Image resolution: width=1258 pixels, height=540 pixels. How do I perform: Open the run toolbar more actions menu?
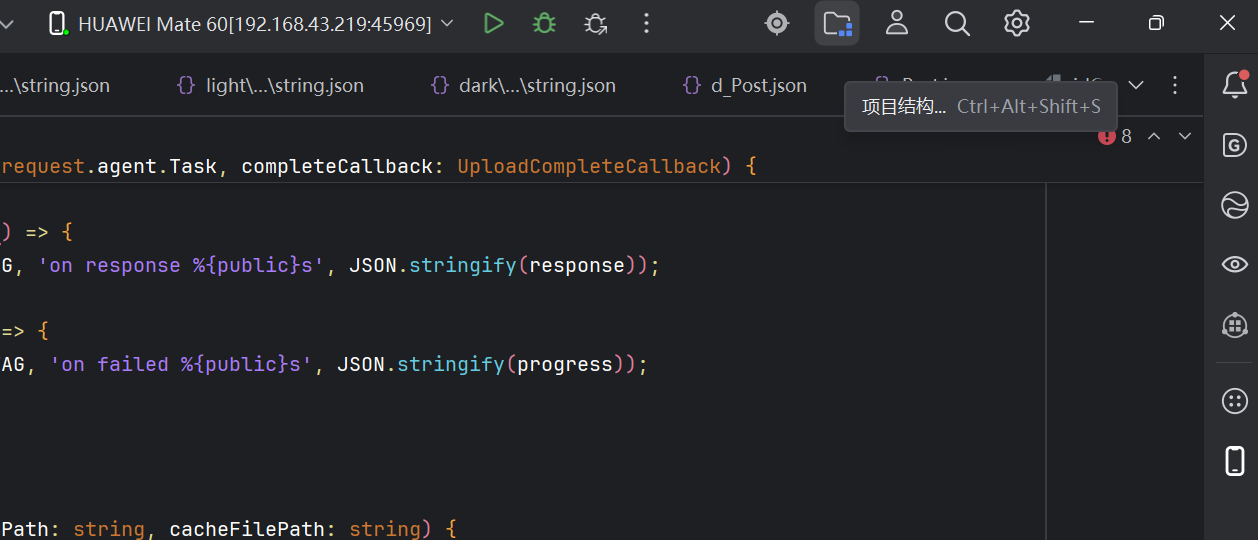tap(647, 23)
